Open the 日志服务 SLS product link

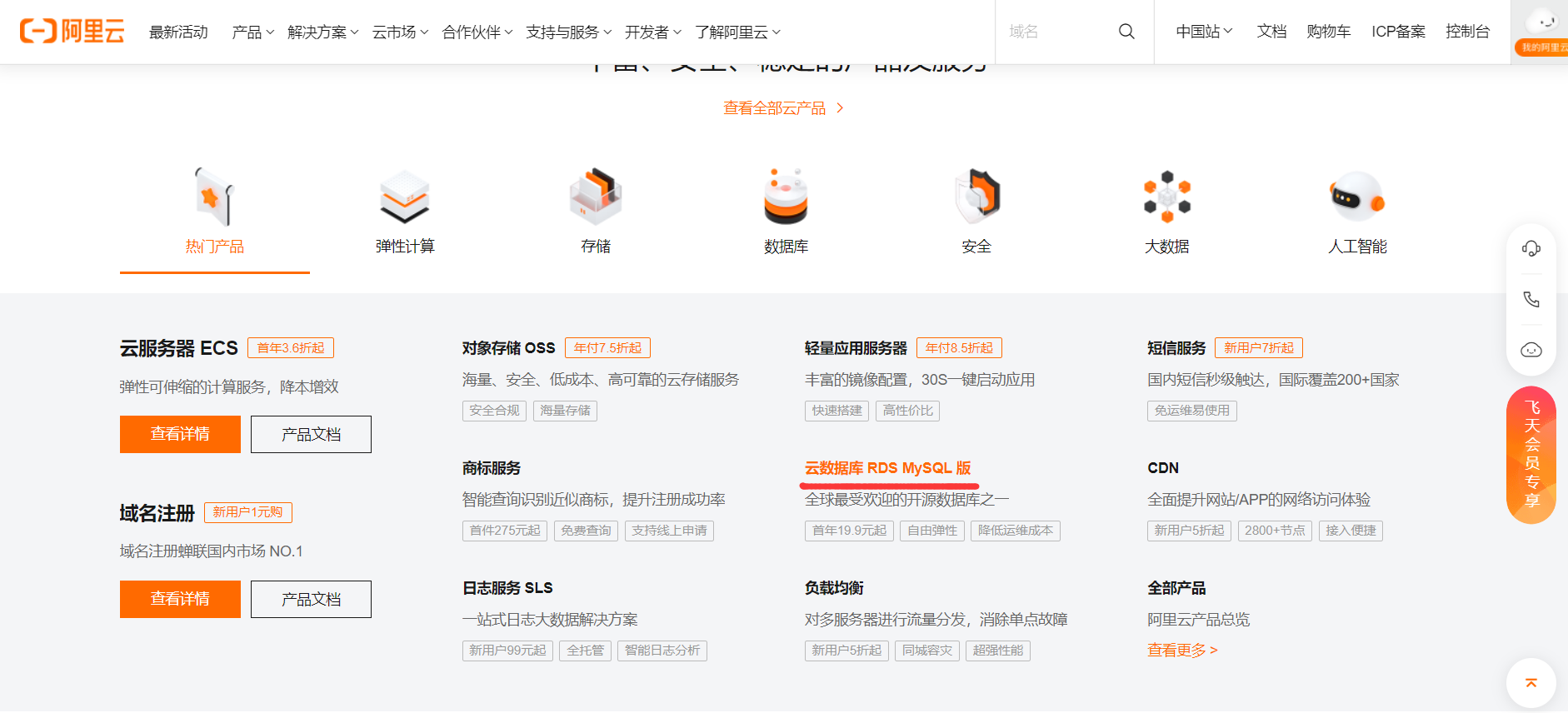point(507,588)
